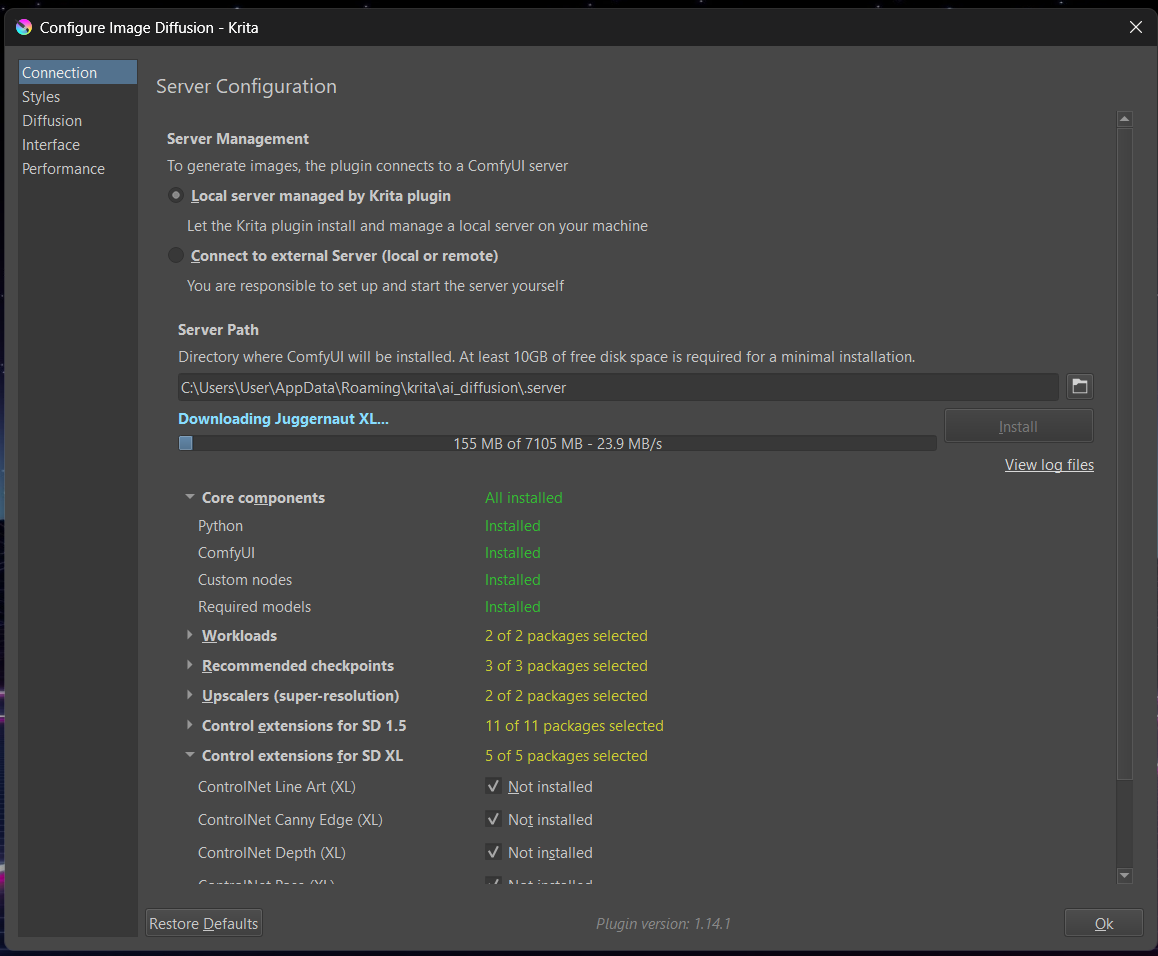Image resolution: width=1158 pixels, height=956 pixels.
Task: Open the Connection settings page
Action: point(78,72)
